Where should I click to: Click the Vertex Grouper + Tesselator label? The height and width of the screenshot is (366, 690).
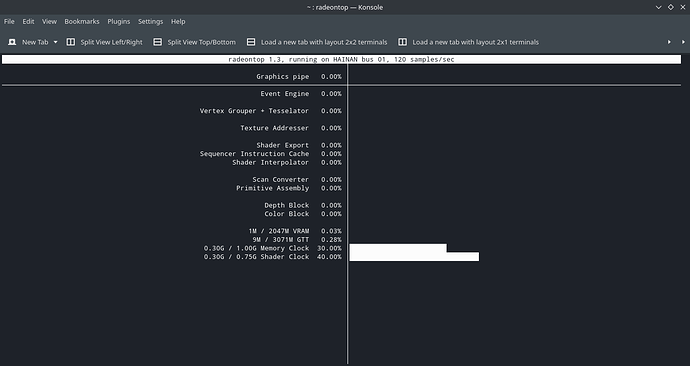254,111
